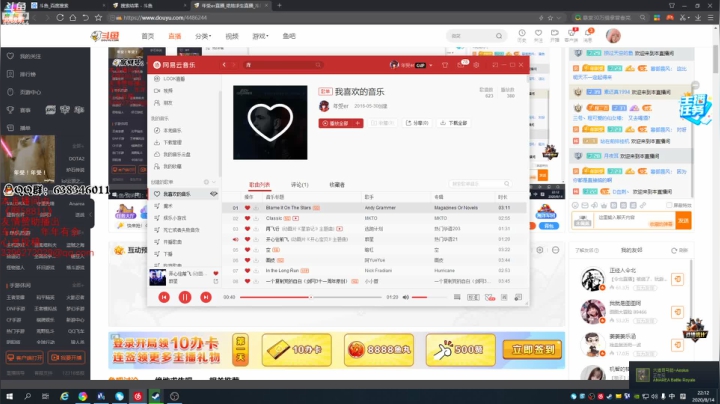Check the block effects checkbox in chat
Screen dimensions: 720x404
click(669, 205)
